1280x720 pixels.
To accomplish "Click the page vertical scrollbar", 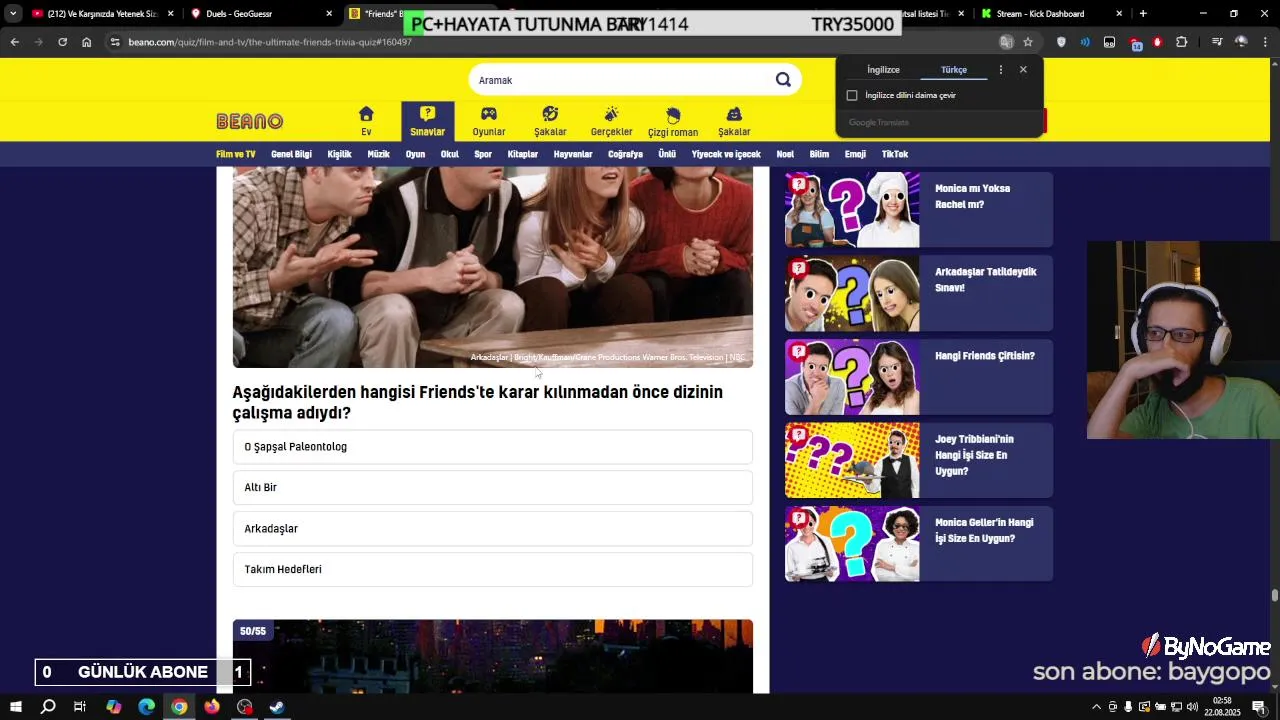I will click(1274, 595).
